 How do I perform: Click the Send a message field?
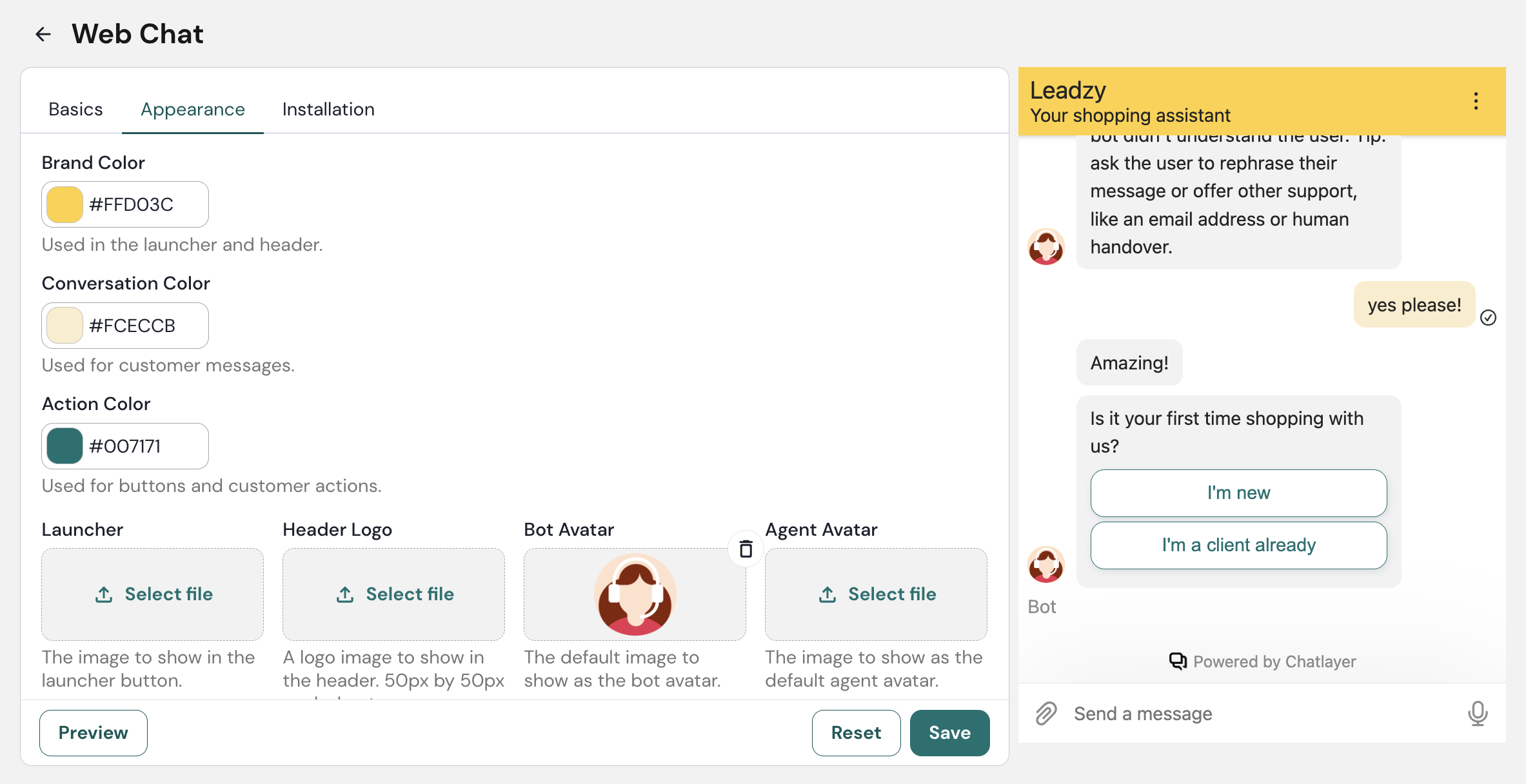pos(1258,714)
